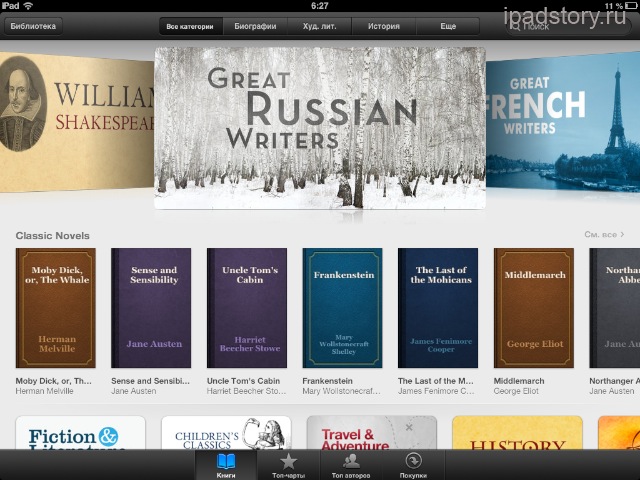
Task: Open Покупки purchases tab
Action: 413,465
